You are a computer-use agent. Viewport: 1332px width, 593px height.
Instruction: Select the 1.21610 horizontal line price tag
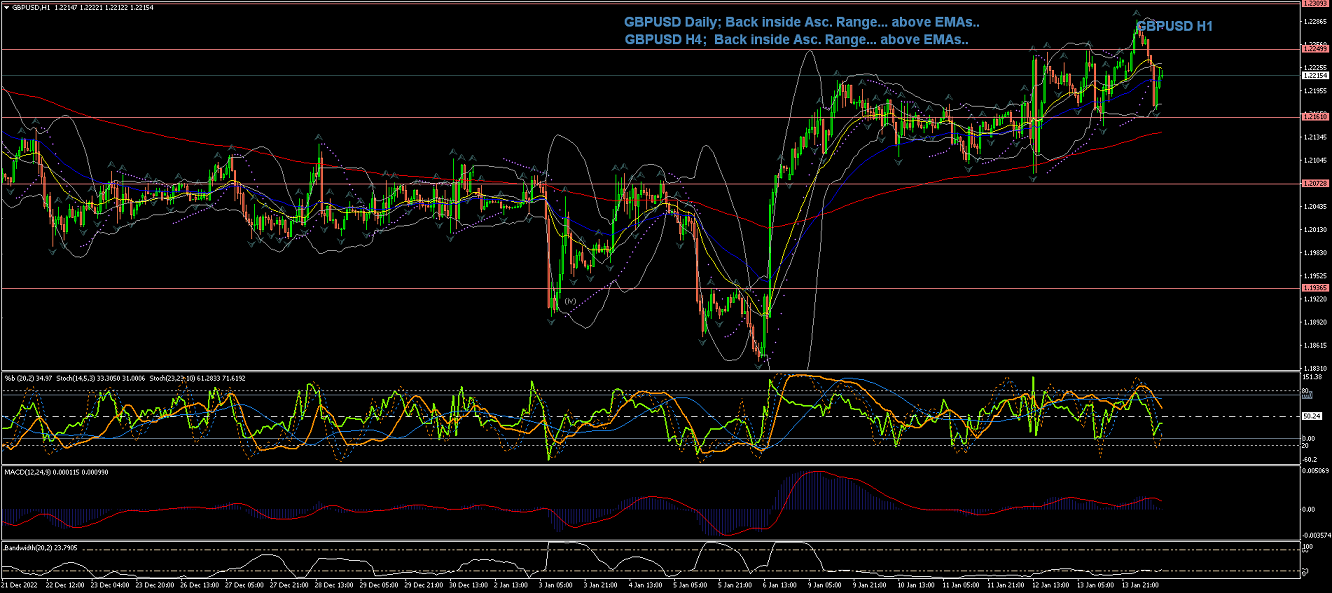coord(1314,117)
